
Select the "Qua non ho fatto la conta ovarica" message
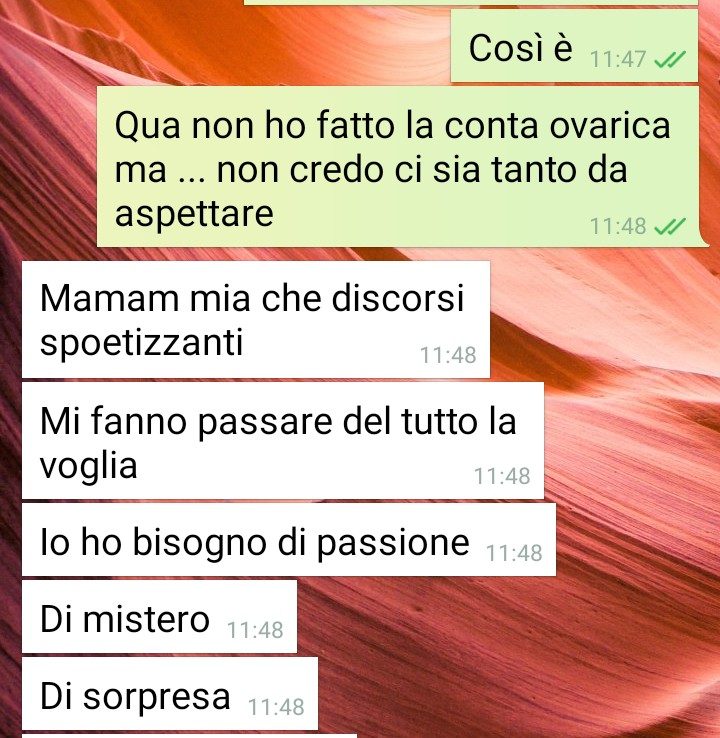pyautogui.click(x=400, y=166)
